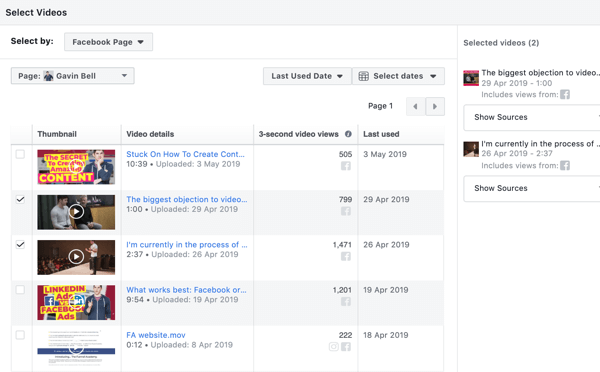600x372 pixels.
Task: Click the Selected videos (2) heading
Action: (501, 43)
